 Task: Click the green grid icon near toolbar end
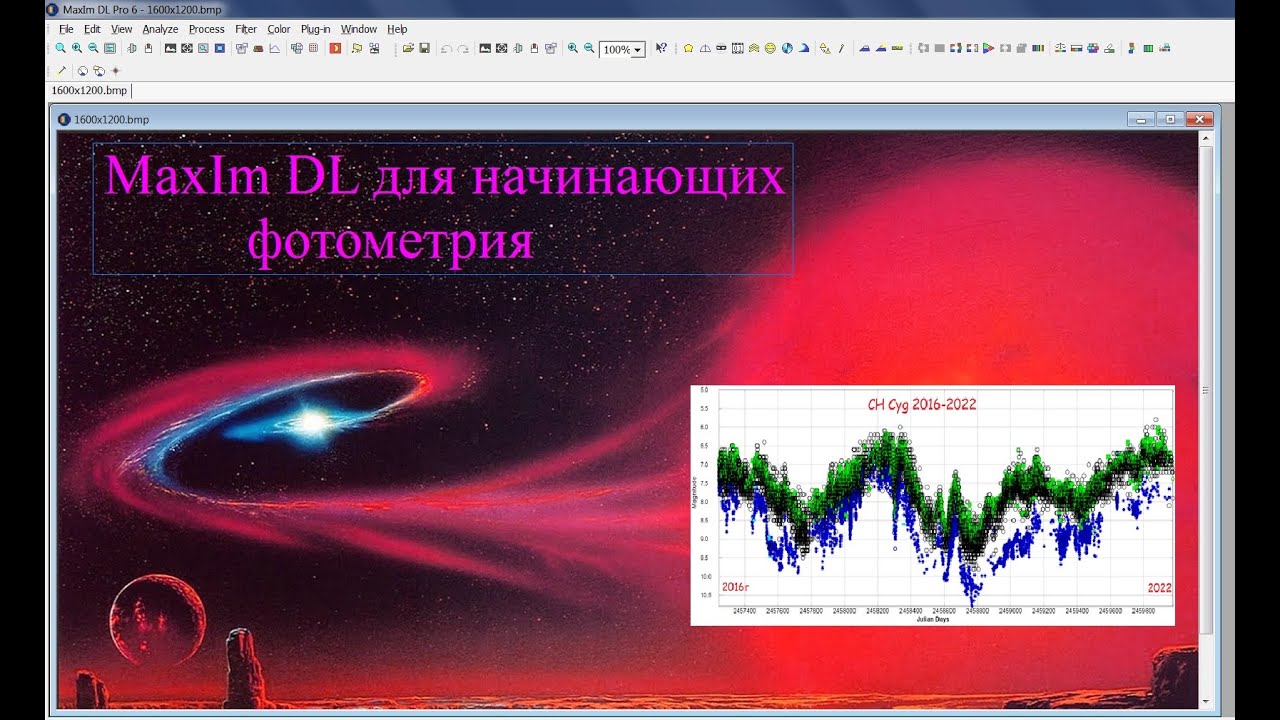(1148, 48)
